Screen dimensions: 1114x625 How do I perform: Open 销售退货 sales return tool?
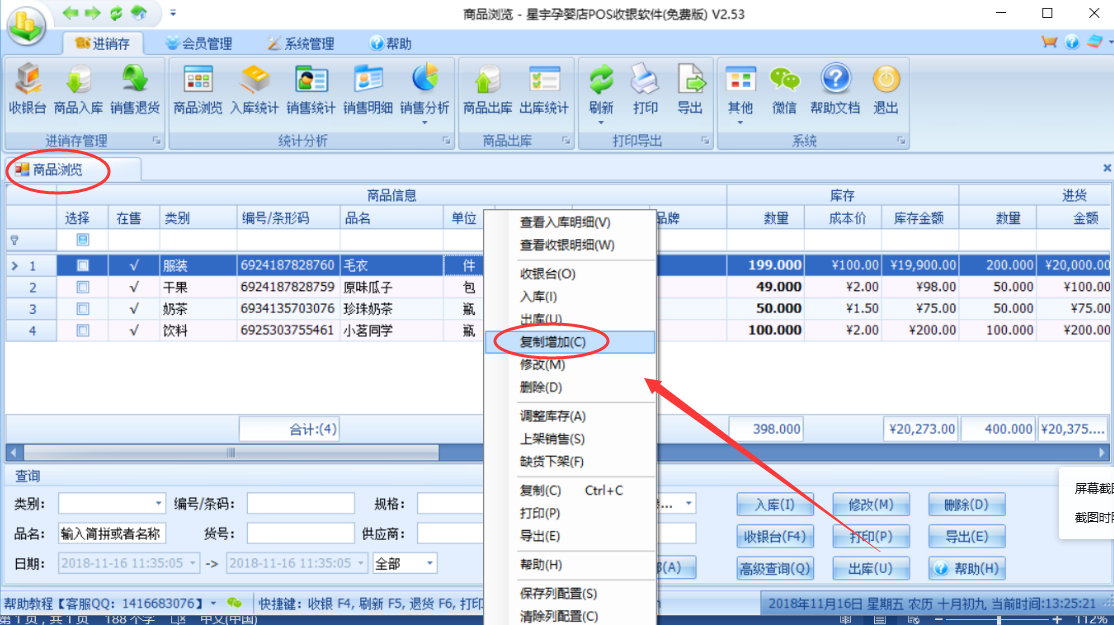135,89
